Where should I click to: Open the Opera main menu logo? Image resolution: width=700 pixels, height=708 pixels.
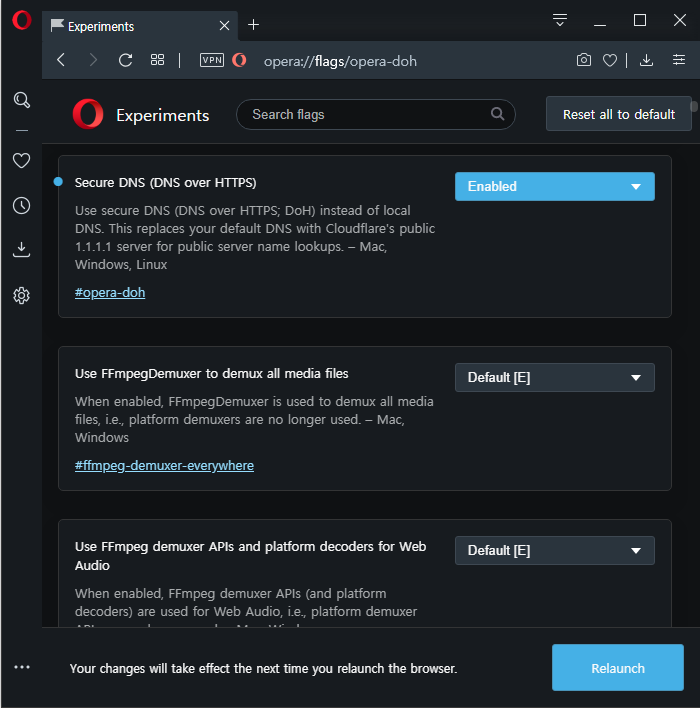coord(21,20)
